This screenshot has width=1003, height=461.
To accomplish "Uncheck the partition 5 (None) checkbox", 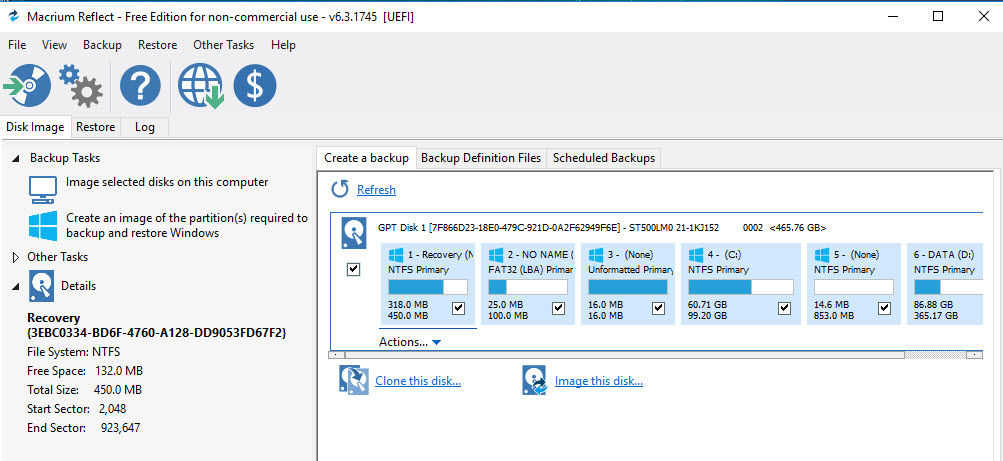I will click(x=885, y=309).
